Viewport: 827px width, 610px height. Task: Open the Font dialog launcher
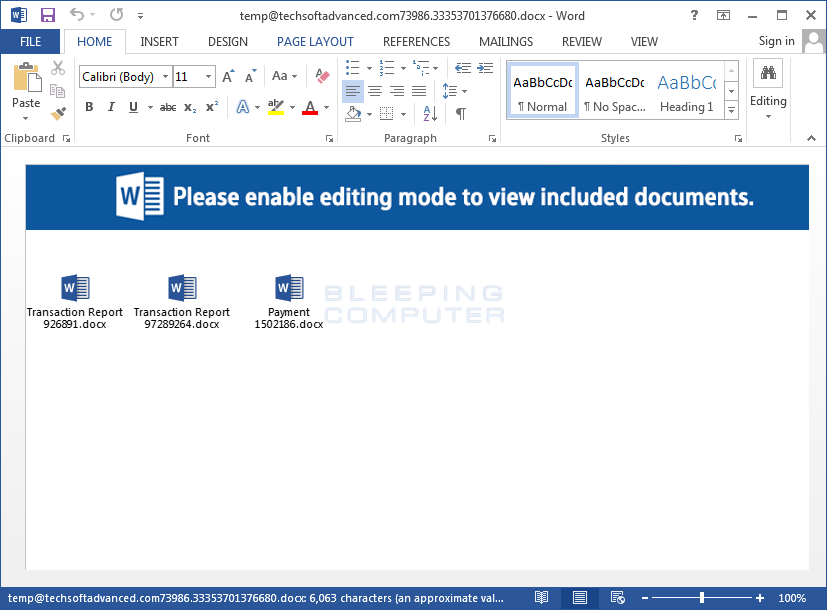(329, 139)
